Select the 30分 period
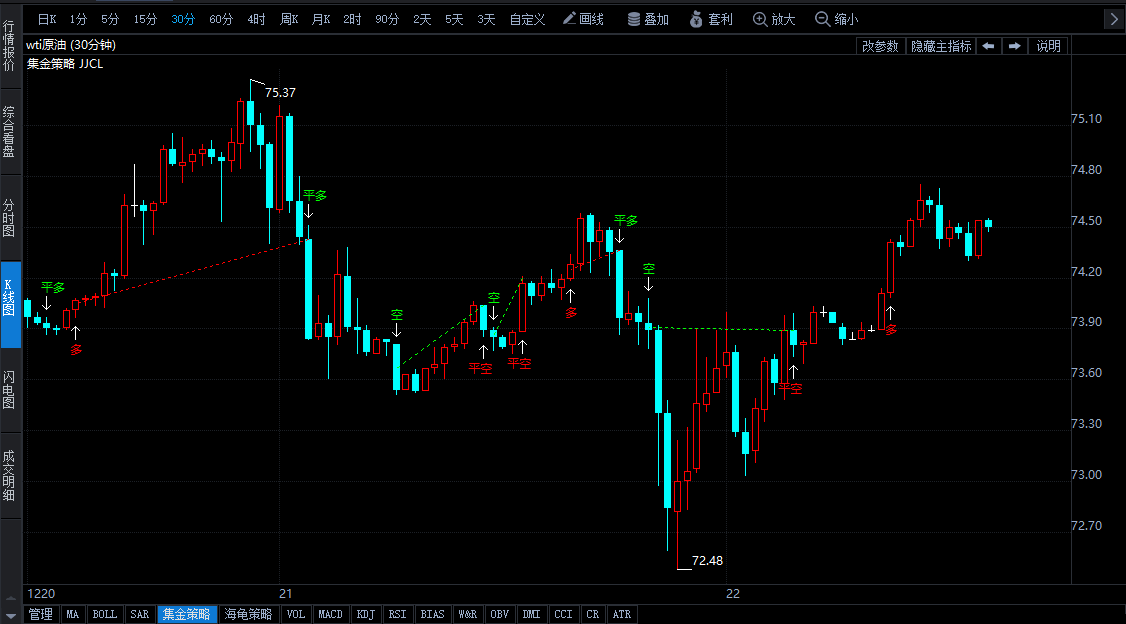 pyautogui.click(x=183, y=19)
